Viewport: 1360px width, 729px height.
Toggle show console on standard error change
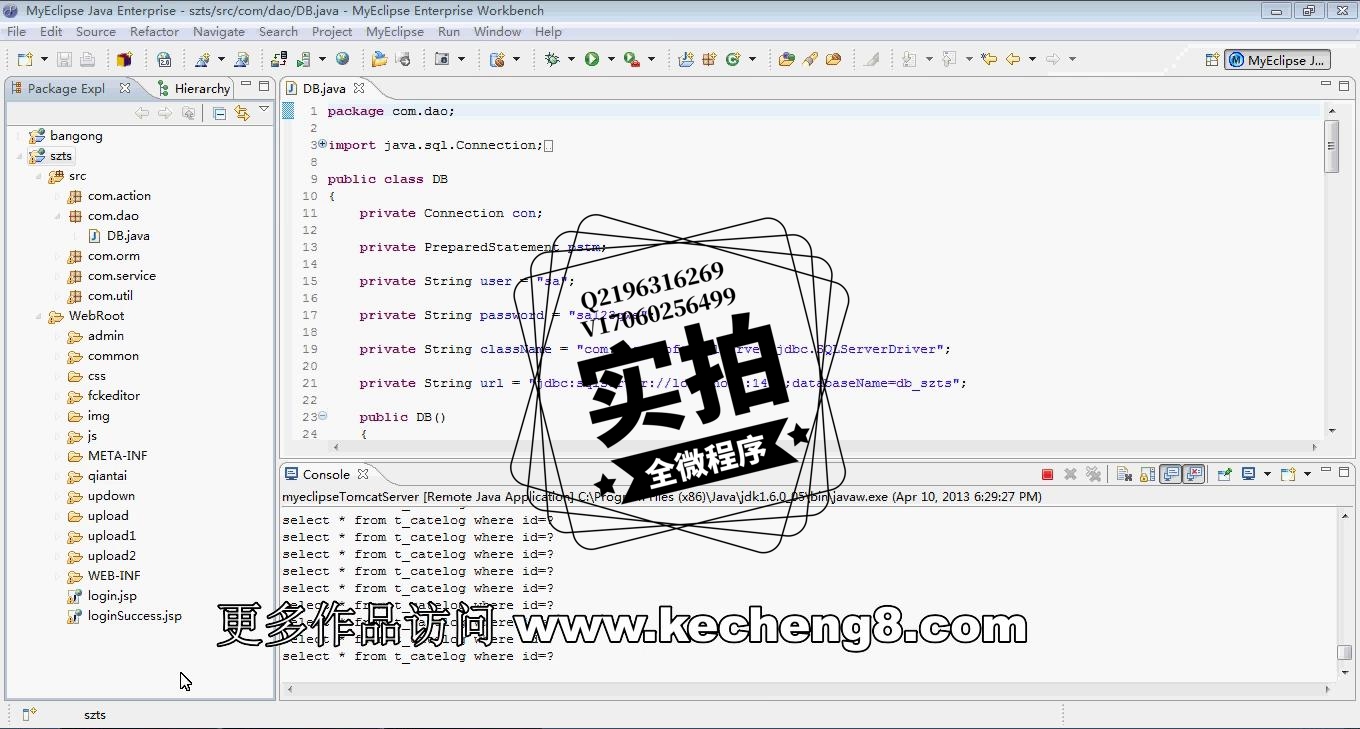[1194, 474]
